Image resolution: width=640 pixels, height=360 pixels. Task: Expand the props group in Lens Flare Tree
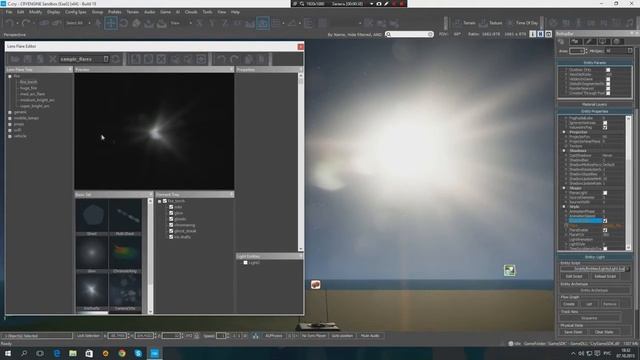pyautogui.click(x=10, y=124)
